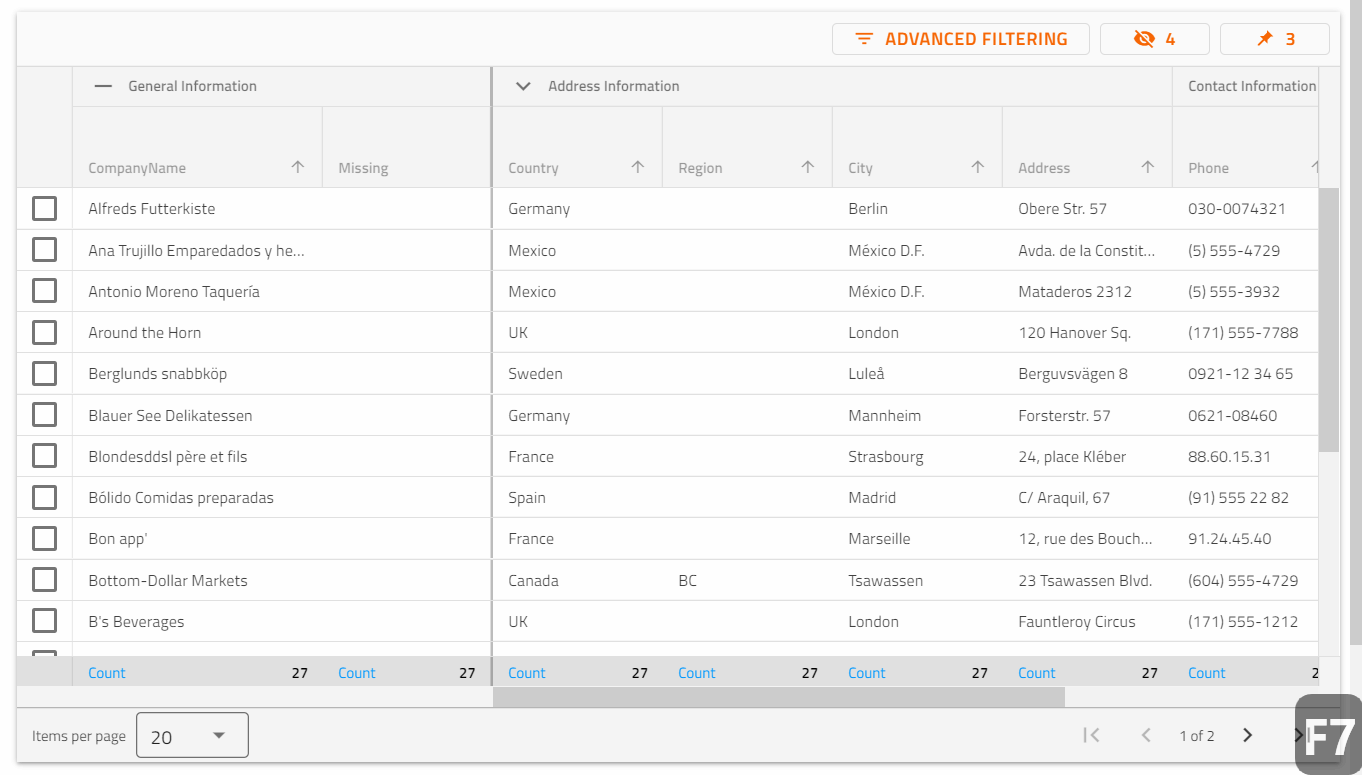1362x775 pixels.
Task: Go to the next page arrow
Action: [x=1247, y=735]
